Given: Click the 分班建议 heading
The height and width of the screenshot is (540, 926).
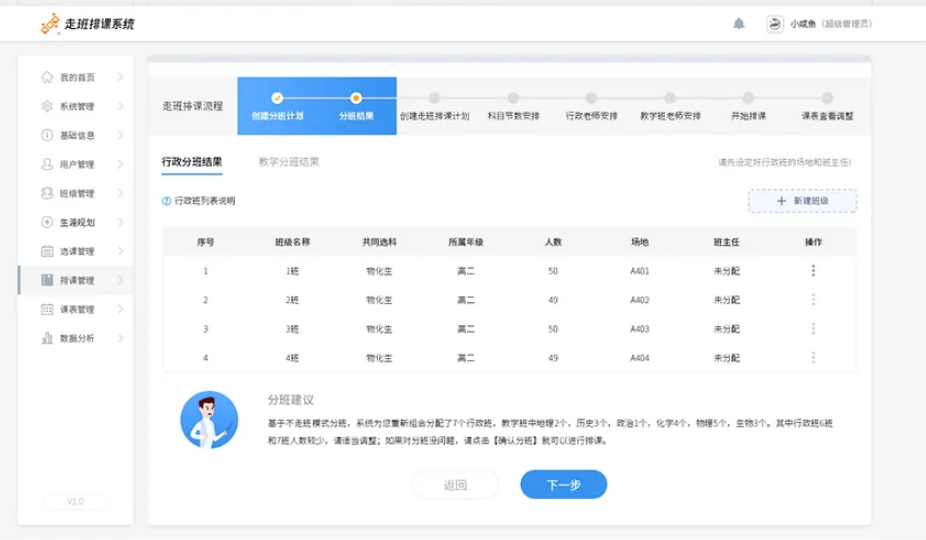Looking at the screenshot, I should pos(291,400).
